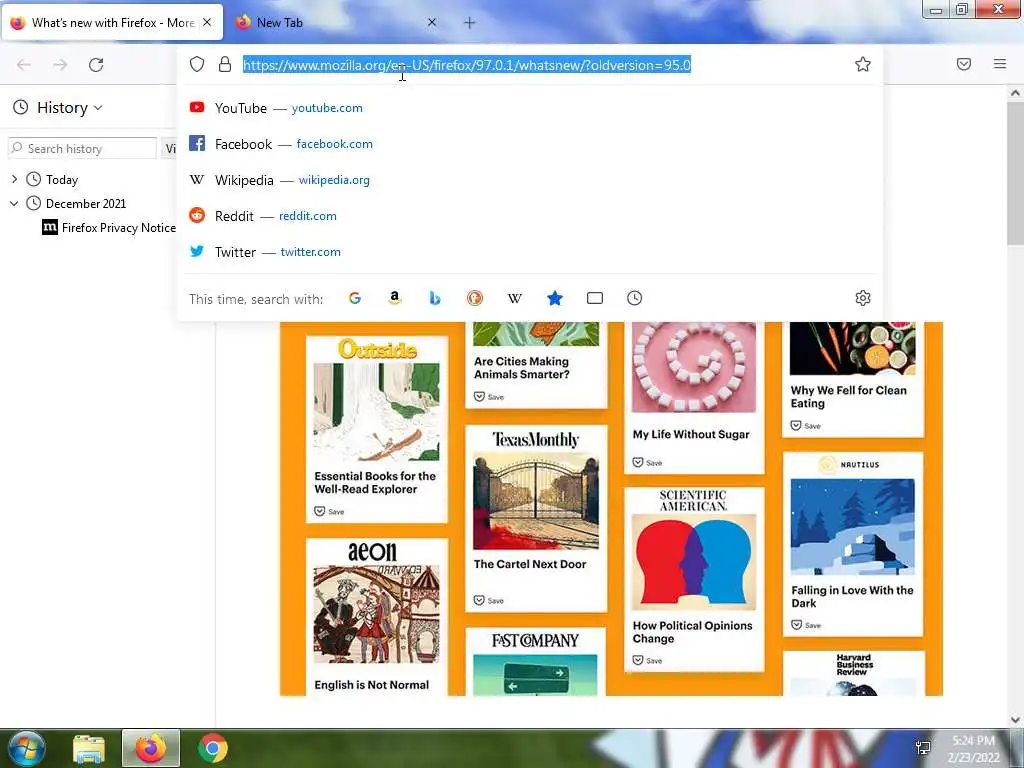Launch Google Chrome from the taskbar
This screenshot has height=768, width=1024.
(x=213, y=748)
